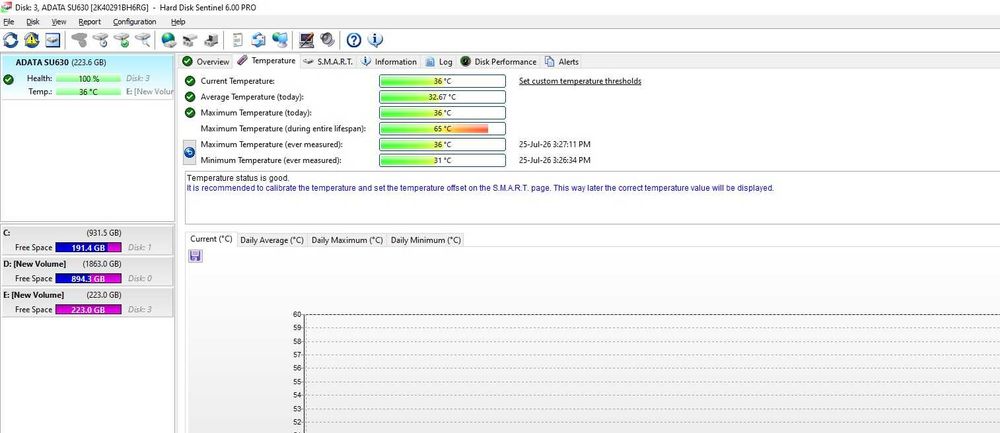Click the plain gray disk test icon
The height and width of the screenshot is (433, 1000).
pyautogui.click(x=79, y=40)
